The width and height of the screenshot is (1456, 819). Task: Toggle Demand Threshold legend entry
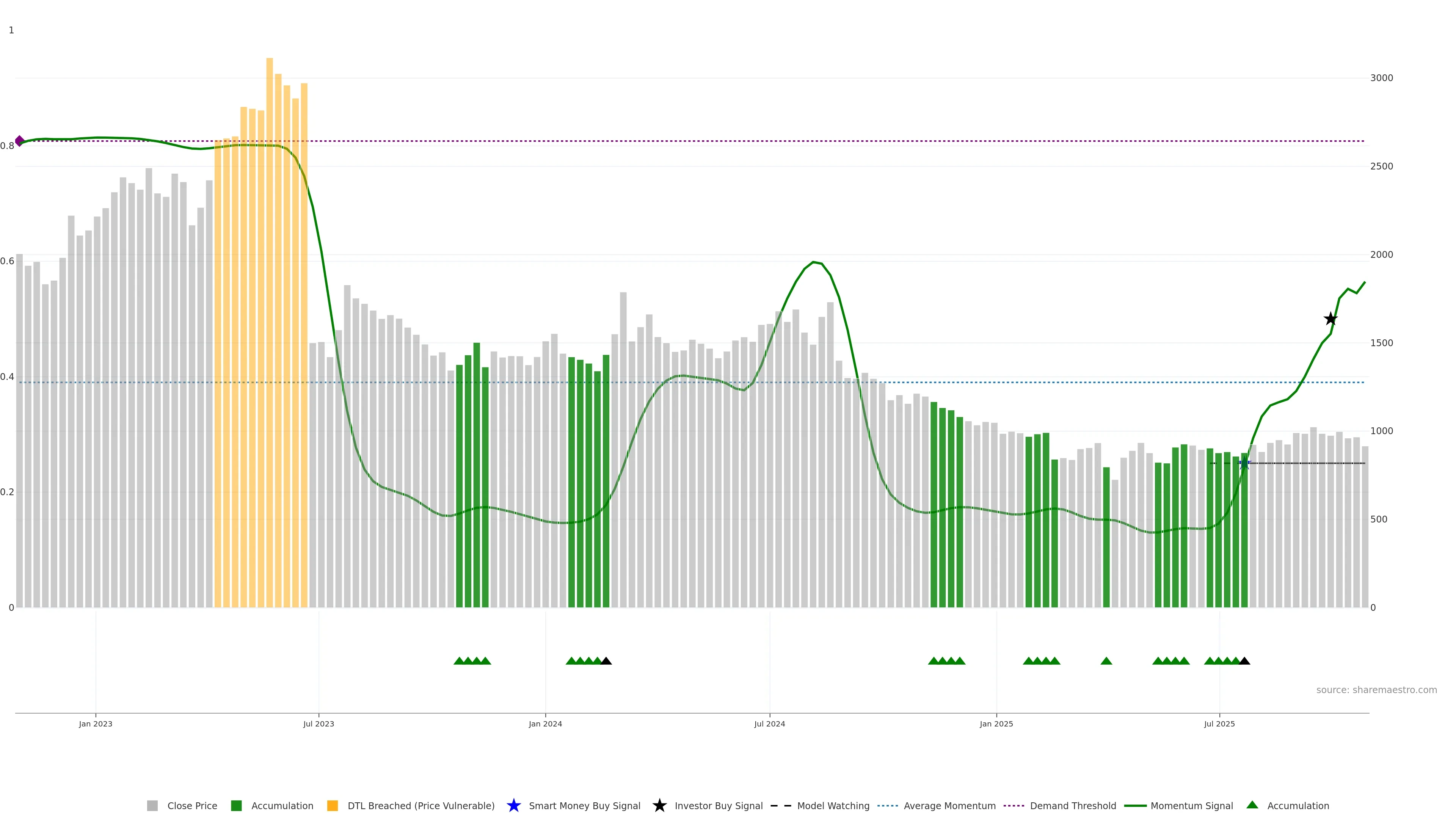(1072, 805)
